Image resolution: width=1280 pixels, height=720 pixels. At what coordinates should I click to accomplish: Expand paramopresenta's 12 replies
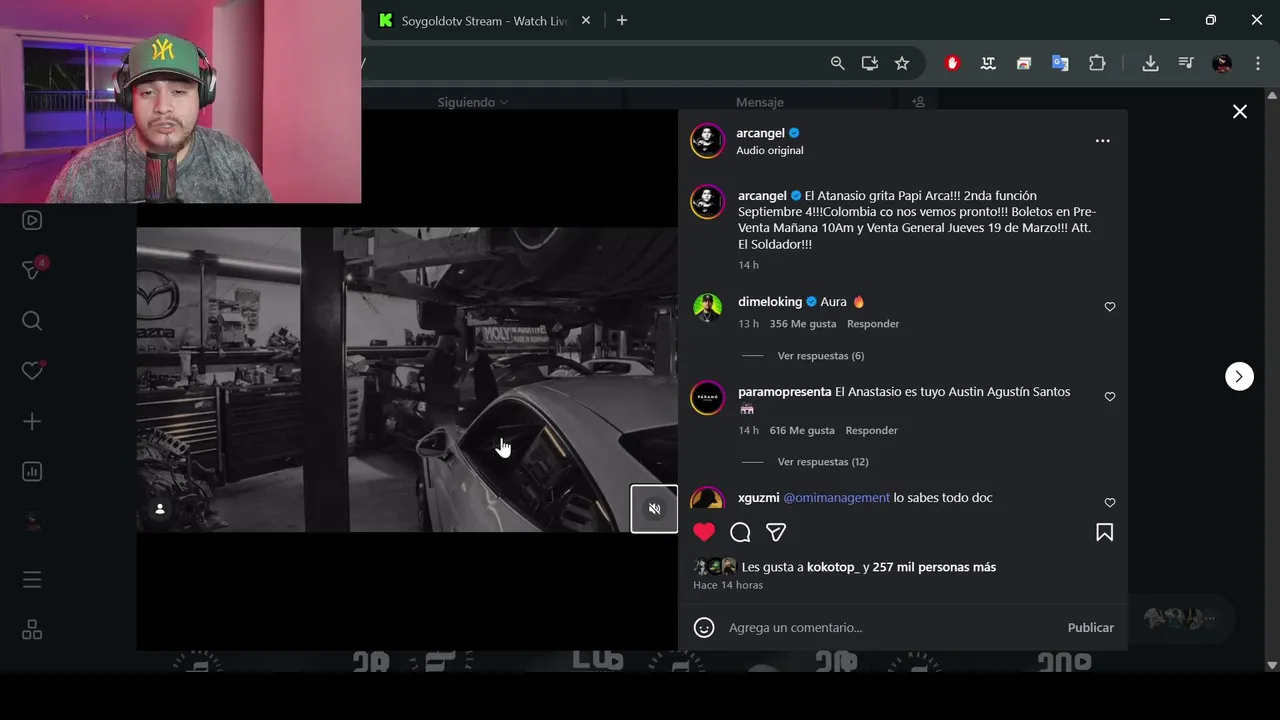point(823,462)
